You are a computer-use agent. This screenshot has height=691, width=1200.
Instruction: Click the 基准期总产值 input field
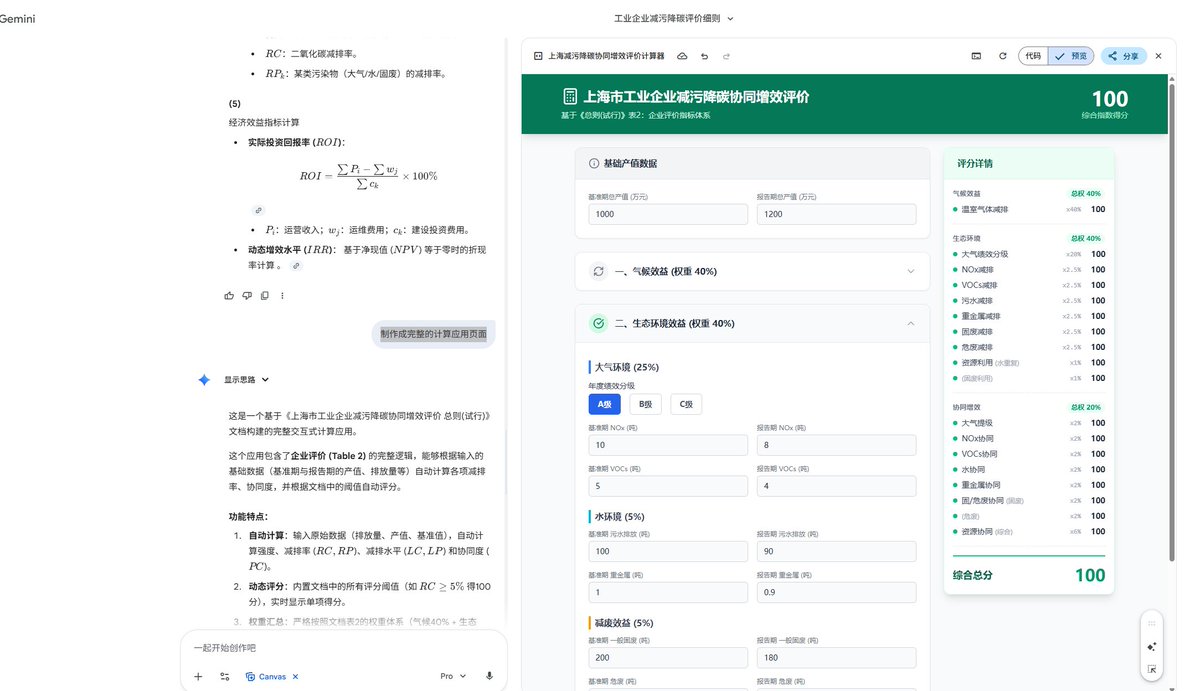click(668, 214)
